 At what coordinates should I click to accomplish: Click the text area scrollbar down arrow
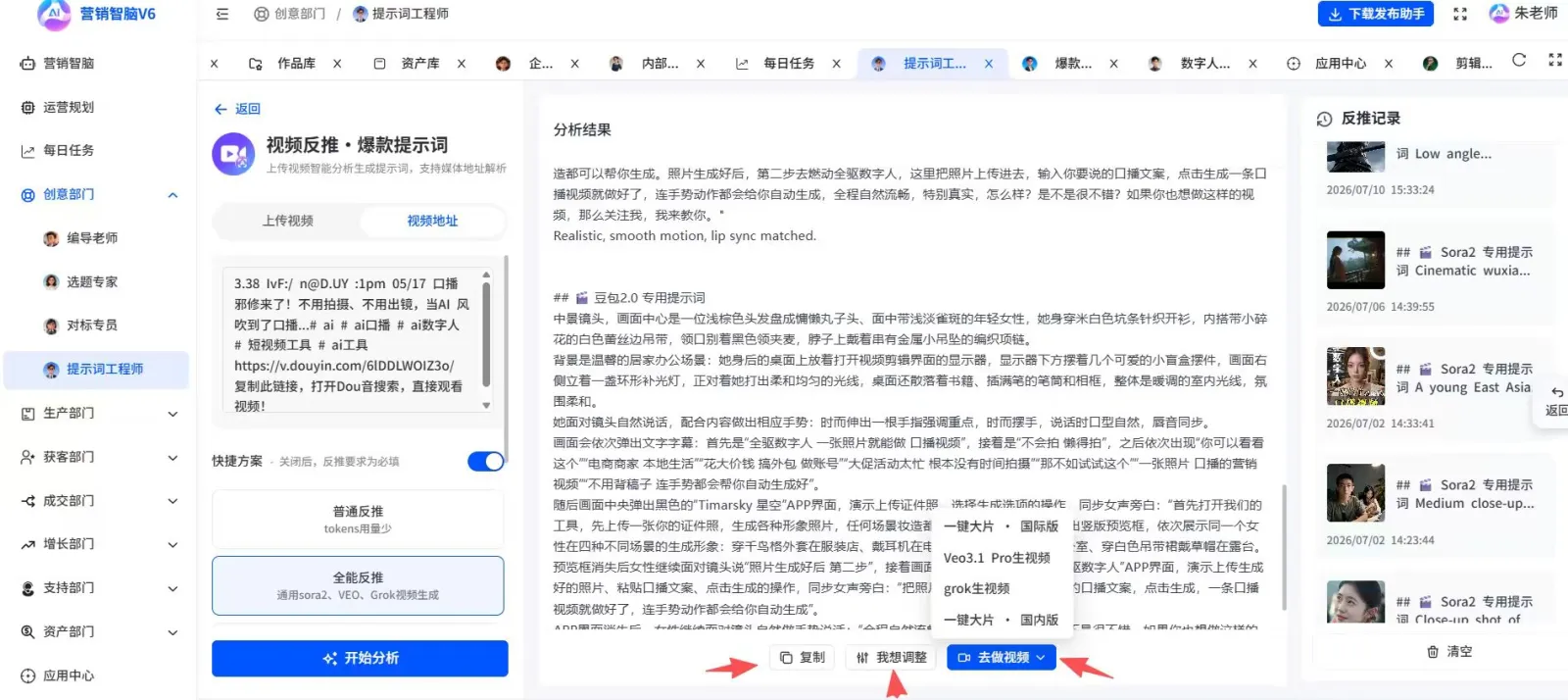pyautogui.click(x=486, y=405)
